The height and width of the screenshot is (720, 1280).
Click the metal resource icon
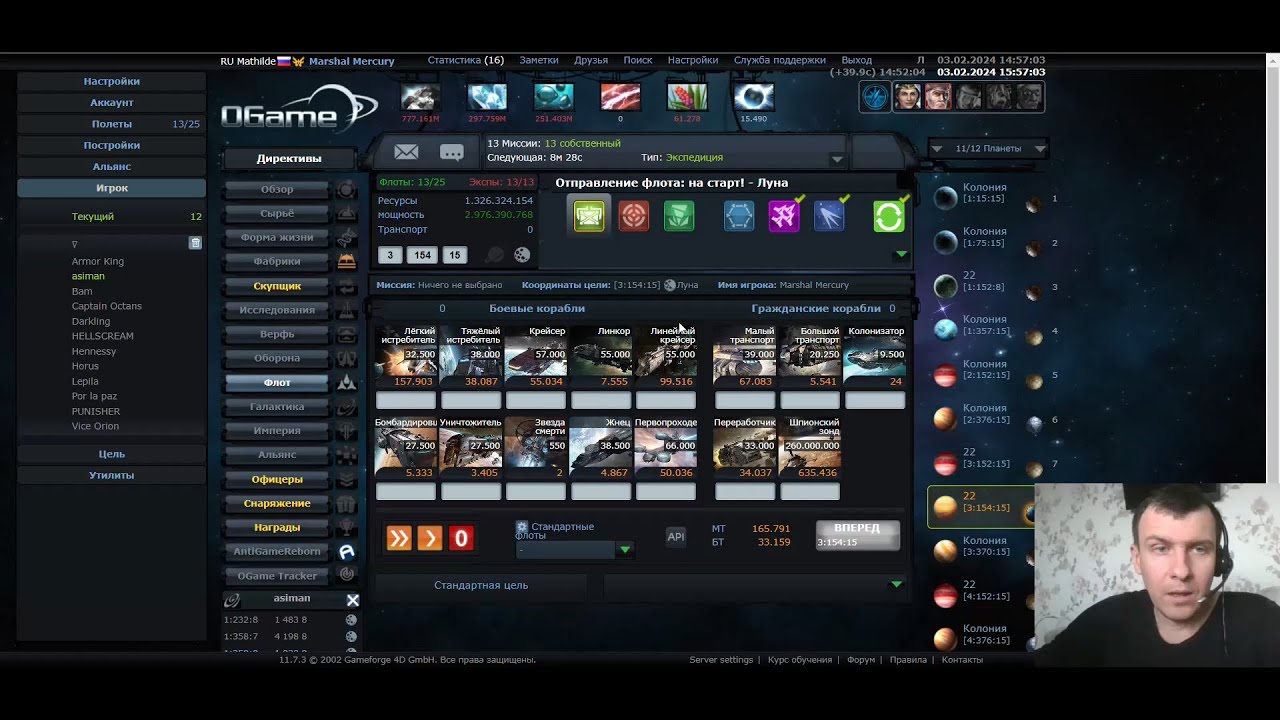pos(420,97)
